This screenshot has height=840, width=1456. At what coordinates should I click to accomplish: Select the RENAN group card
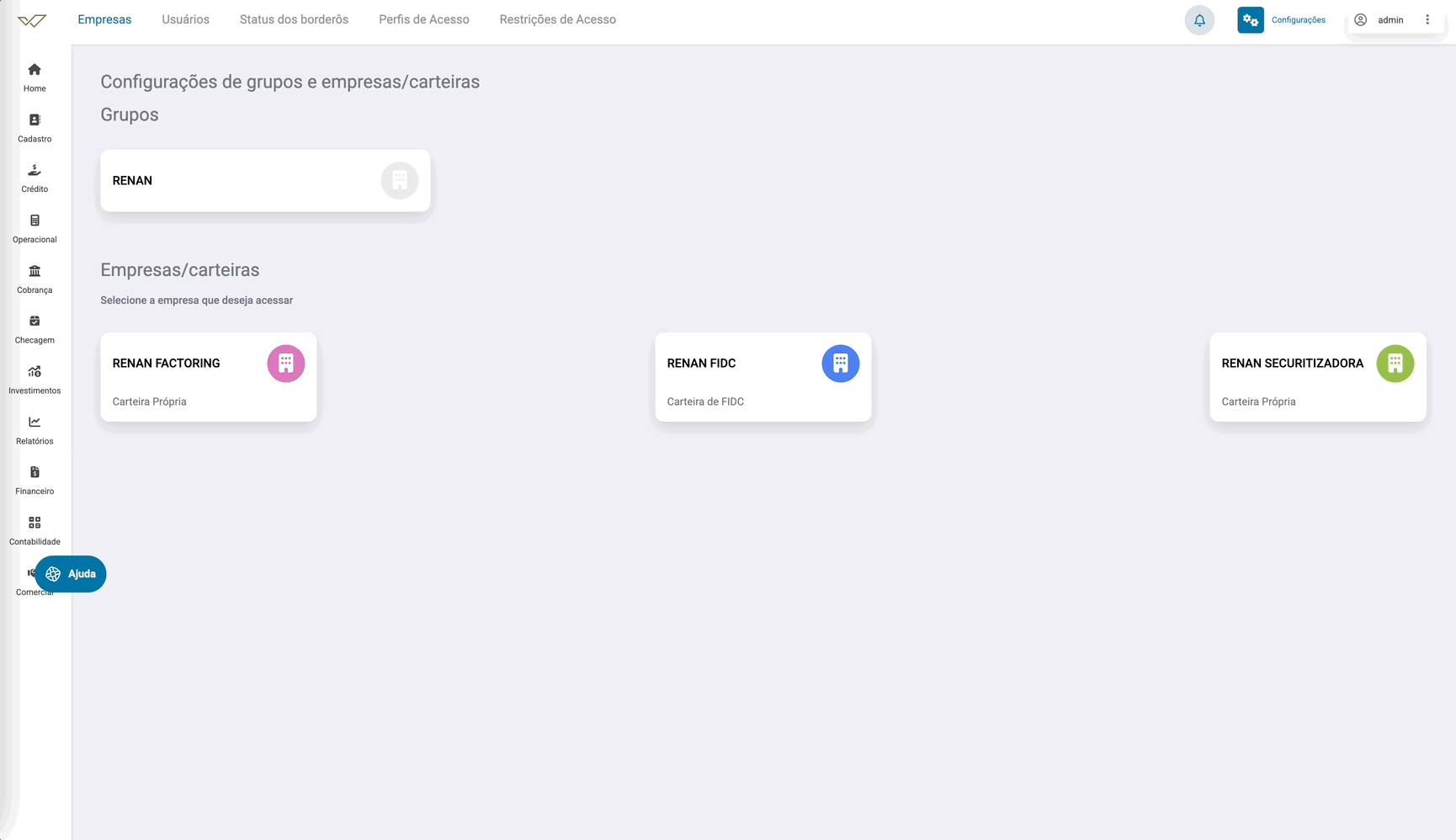[x=265, y=181]
